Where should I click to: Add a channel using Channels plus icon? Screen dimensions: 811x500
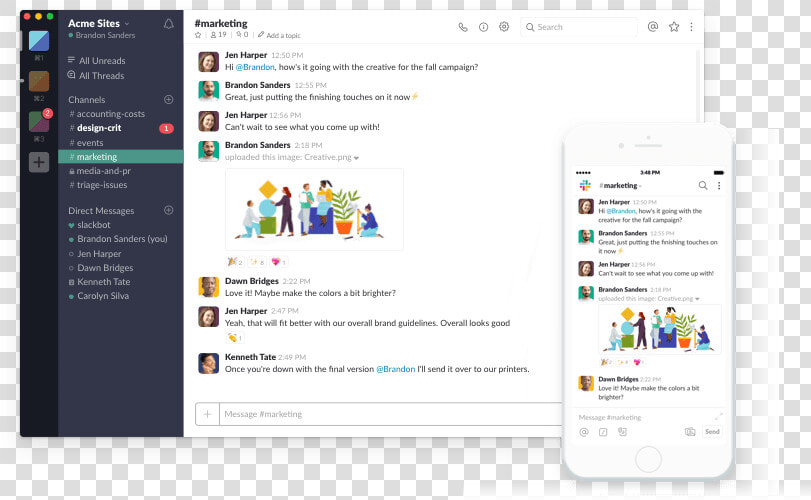pos(169,99)
